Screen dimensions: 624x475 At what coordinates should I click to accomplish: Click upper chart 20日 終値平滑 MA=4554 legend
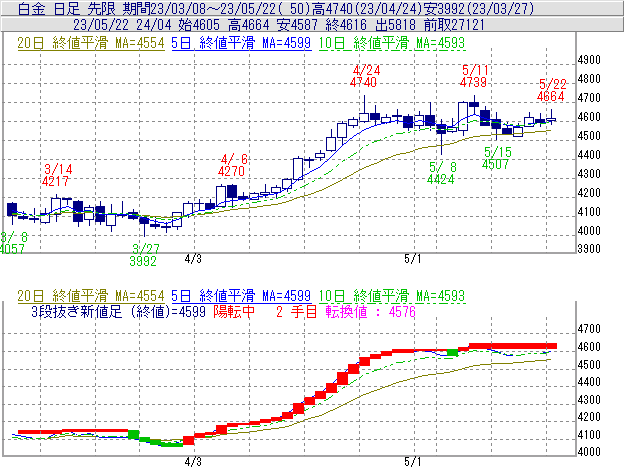coord(91,43)
